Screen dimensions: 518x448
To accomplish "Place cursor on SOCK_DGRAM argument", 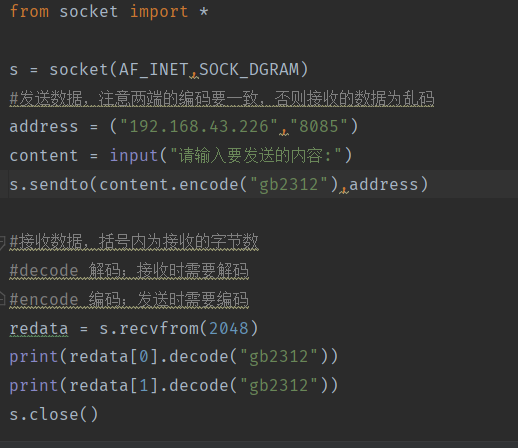I will (x=249, y=70).
